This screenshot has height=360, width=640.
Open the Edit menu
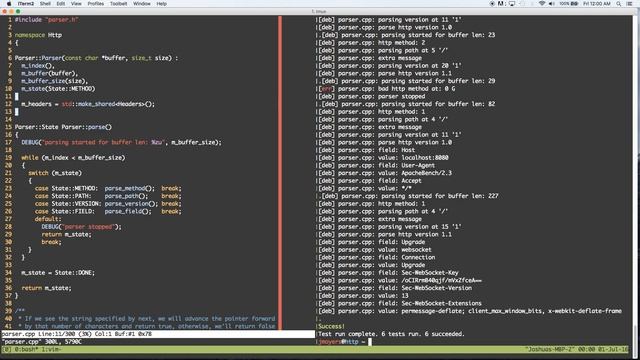[x=61, y=4]
